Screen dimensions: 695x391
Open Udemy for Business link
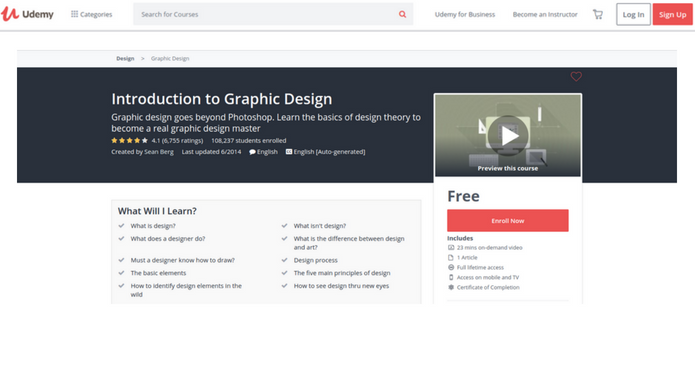pyautogui.click(x=465, y=14)
